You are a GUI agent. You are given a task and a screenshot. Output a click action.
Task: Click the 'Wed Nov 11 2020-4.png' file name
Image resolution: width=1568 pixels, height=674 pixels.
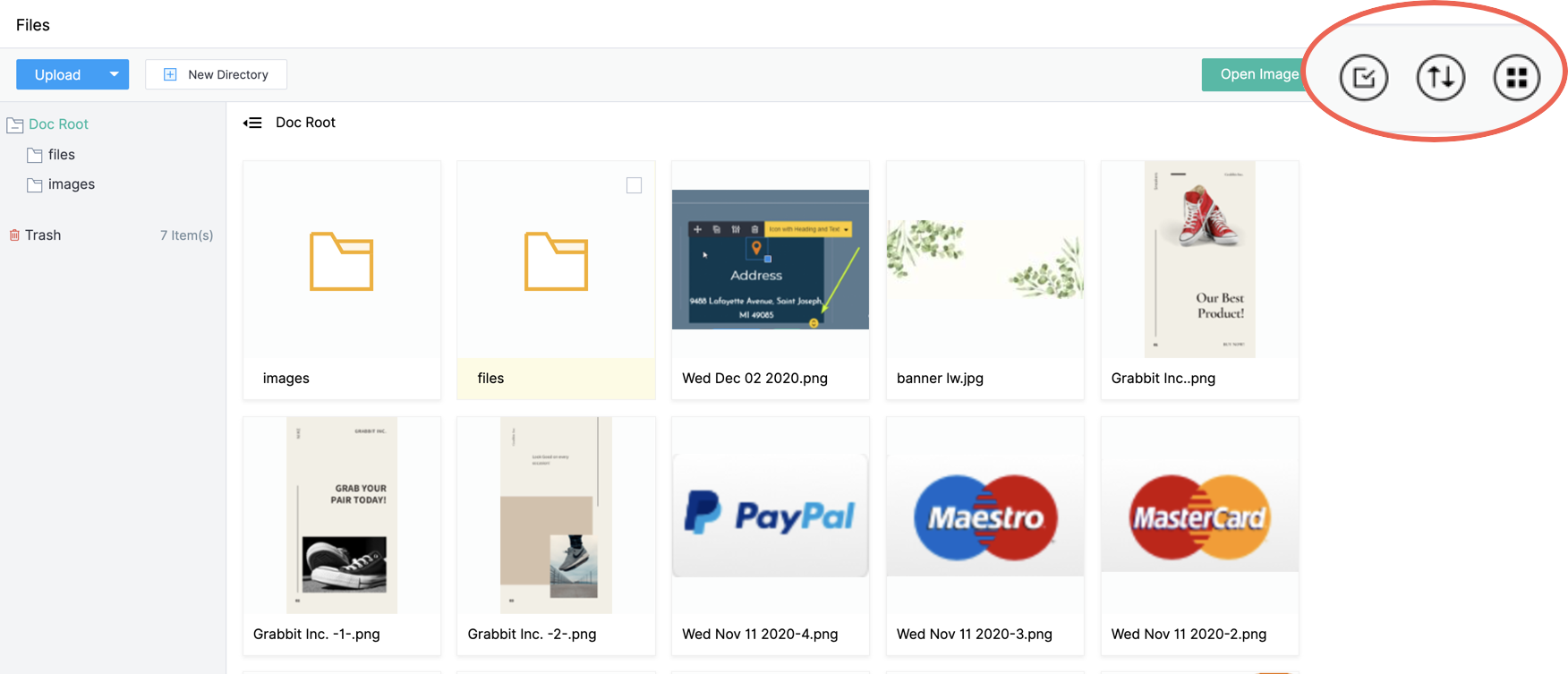[760, 635]
